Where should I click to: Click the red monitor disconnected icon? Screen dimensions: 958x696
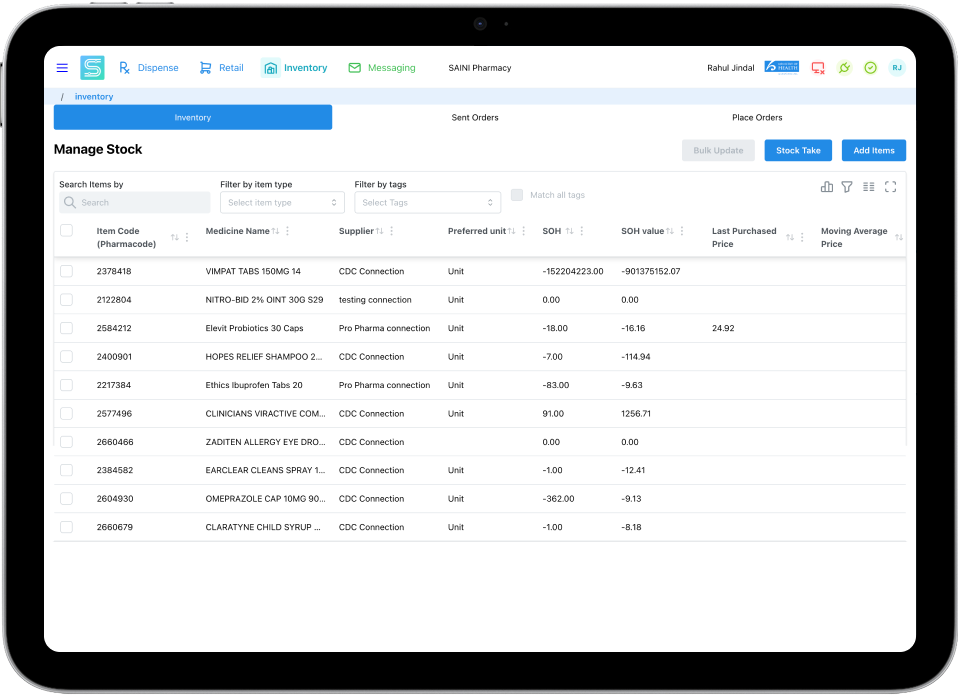(818, 68)
